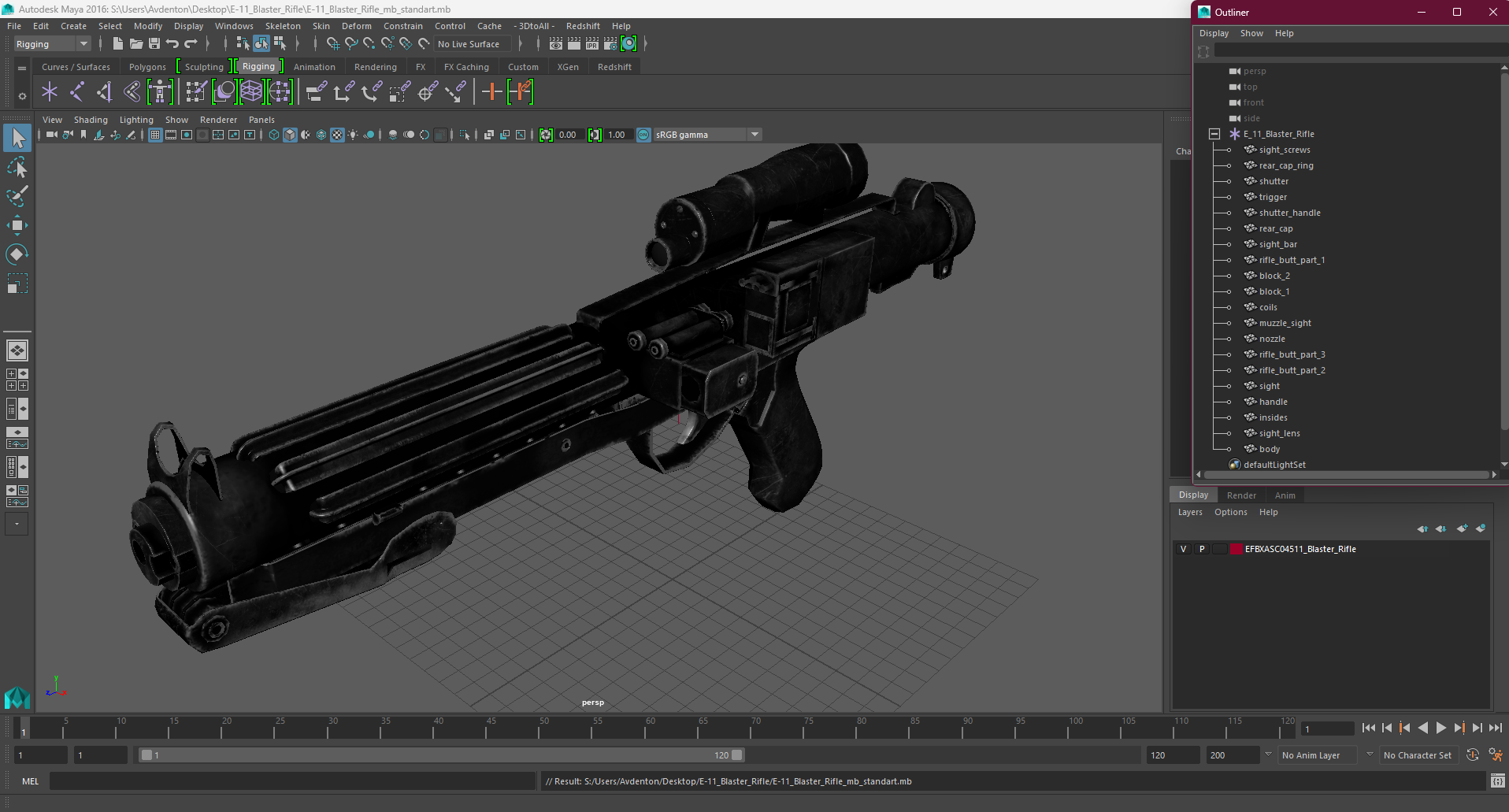
Task: Open the Layer Editor Options menu
Action: [x=1231, y=512]
